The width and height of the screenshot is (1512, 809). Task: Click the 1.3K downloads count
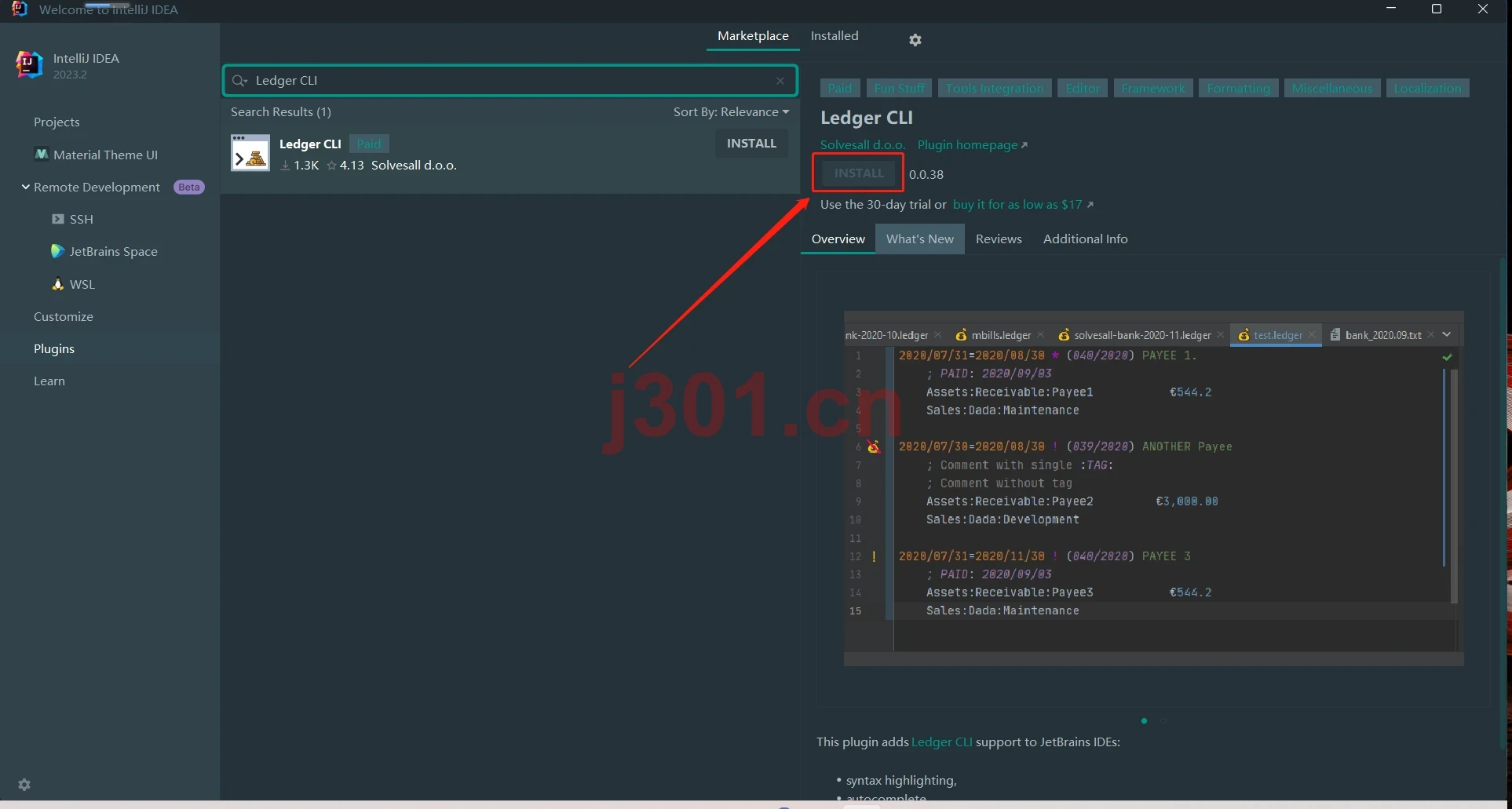[x=306, y=166]
